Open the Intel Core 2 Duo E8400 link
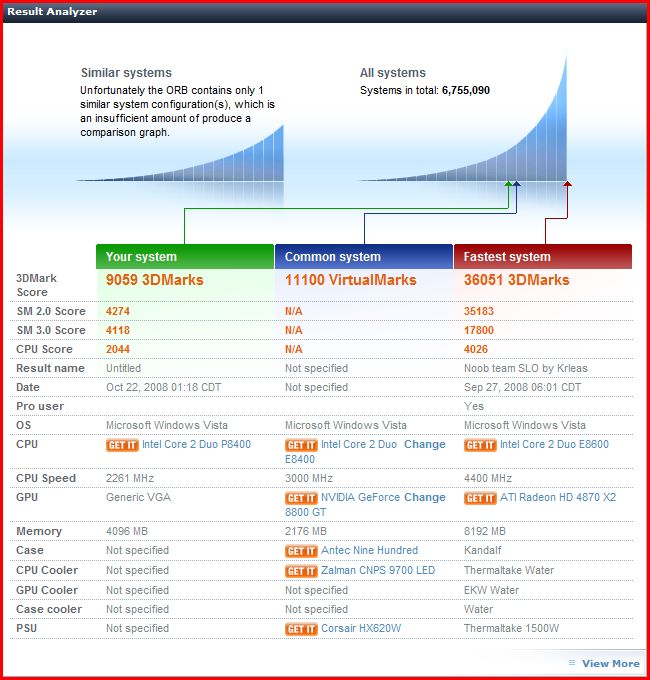This screenshot has height=680, width=650. pos(341,451)
